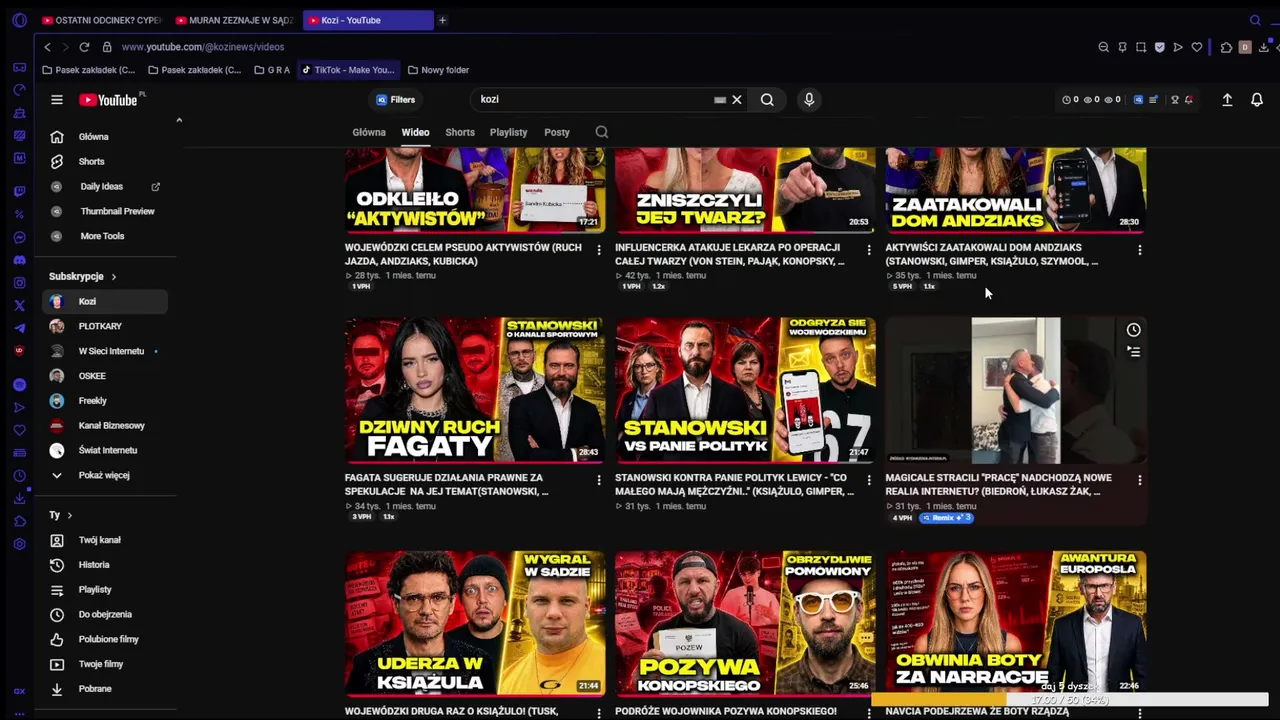
Task: Click the browser address bar URL
Action: [x=203, y=47]
